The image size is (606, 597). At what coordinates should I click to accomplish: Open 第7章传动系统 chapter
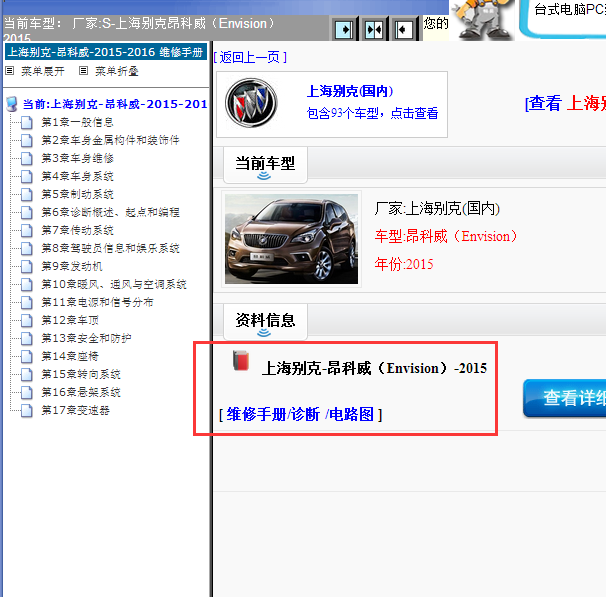pos(77,230)
